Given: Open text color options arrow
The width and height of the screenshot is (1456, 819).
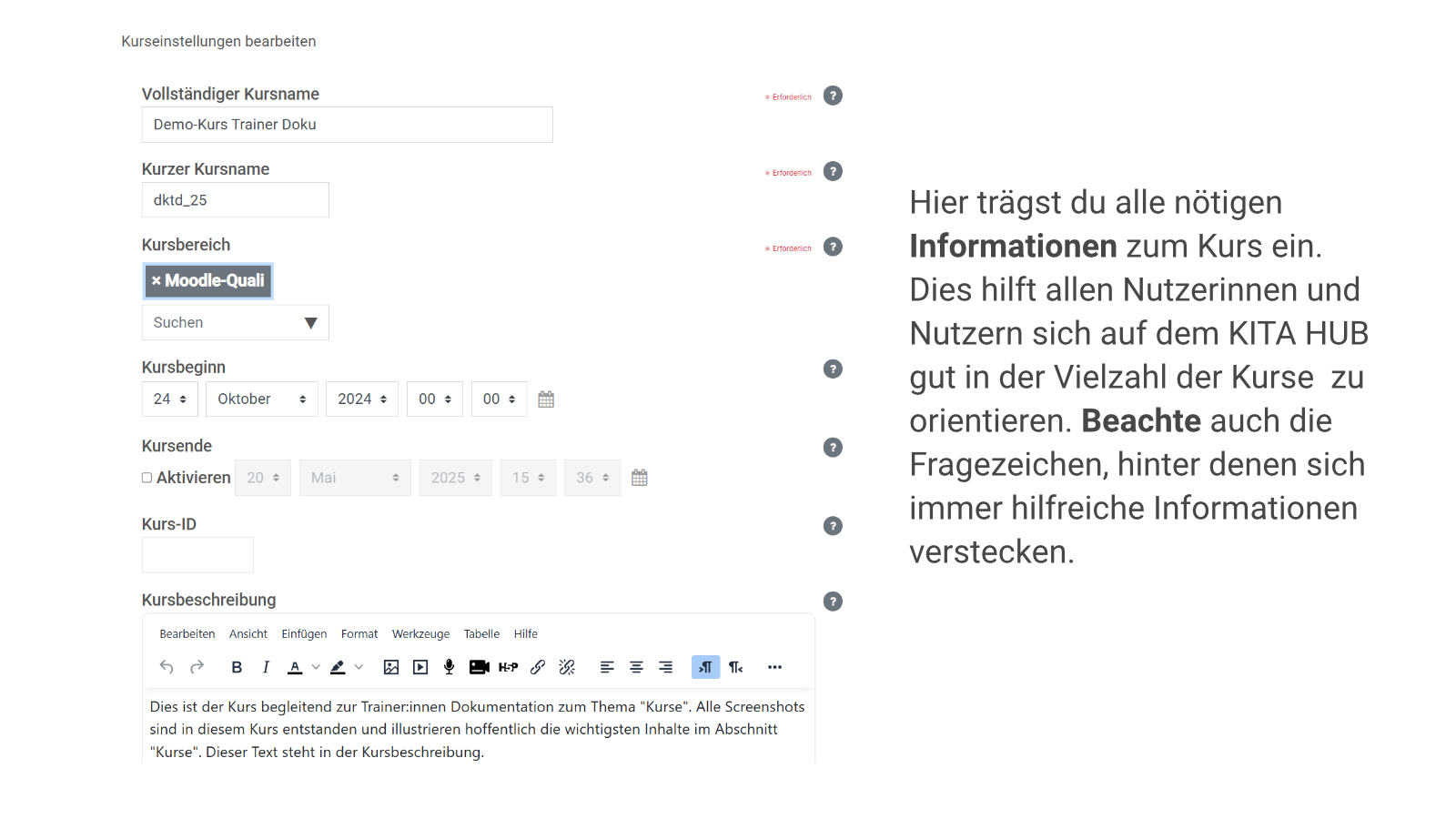Looking at the screenshot, I should point(316,667).
